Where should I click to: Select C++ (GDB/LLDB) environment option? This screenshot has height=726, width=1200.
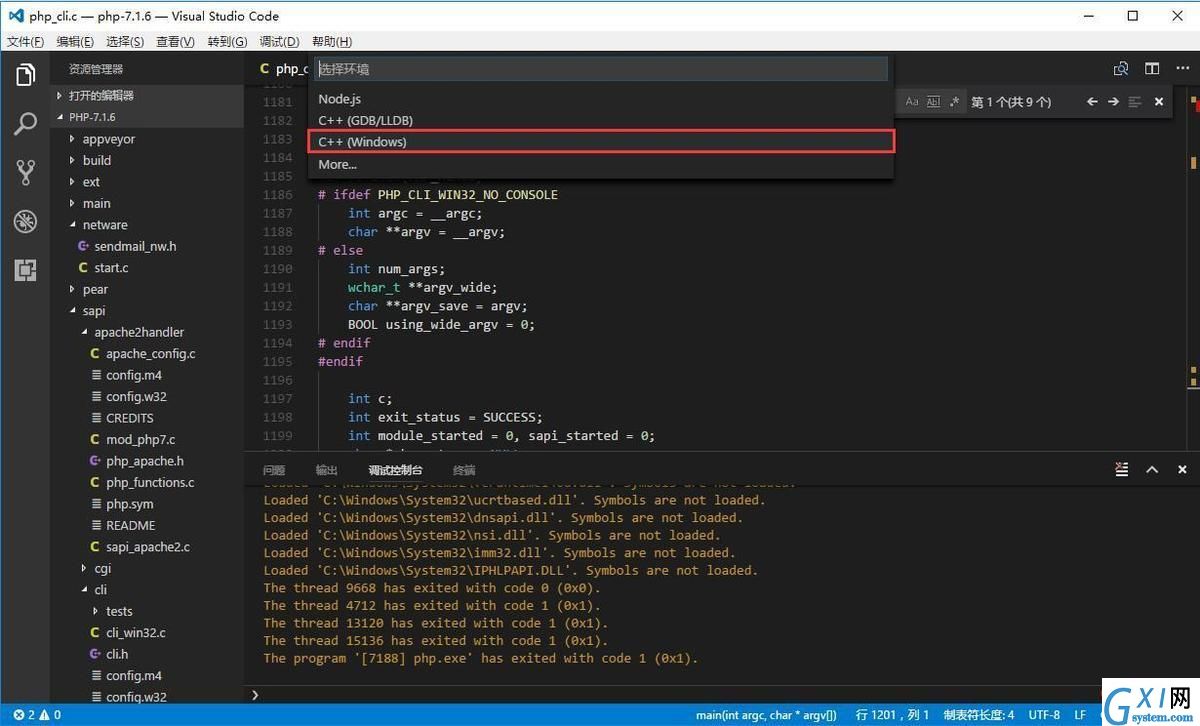601,120
